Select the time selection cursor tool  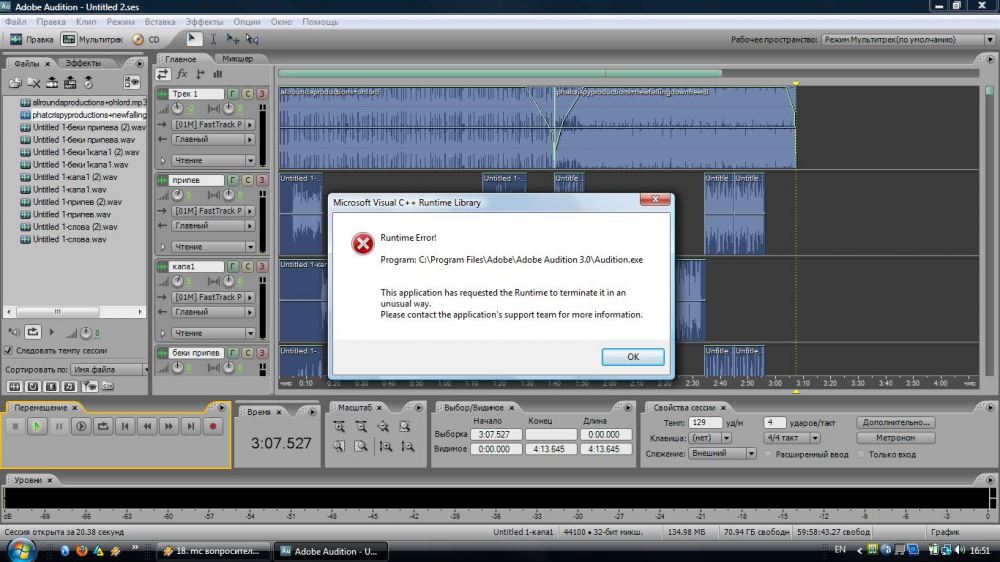213,39
